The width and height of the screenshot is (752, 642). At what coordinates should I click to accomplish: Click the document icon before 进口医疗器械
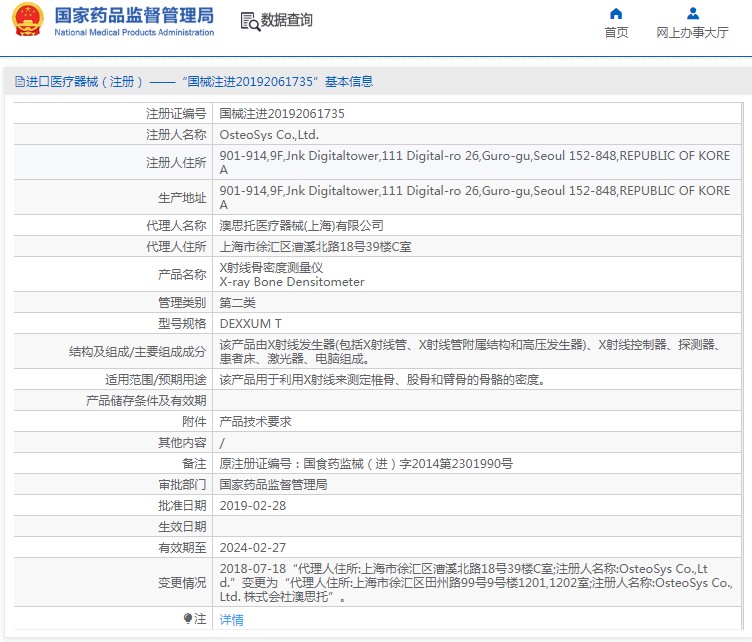20,82
